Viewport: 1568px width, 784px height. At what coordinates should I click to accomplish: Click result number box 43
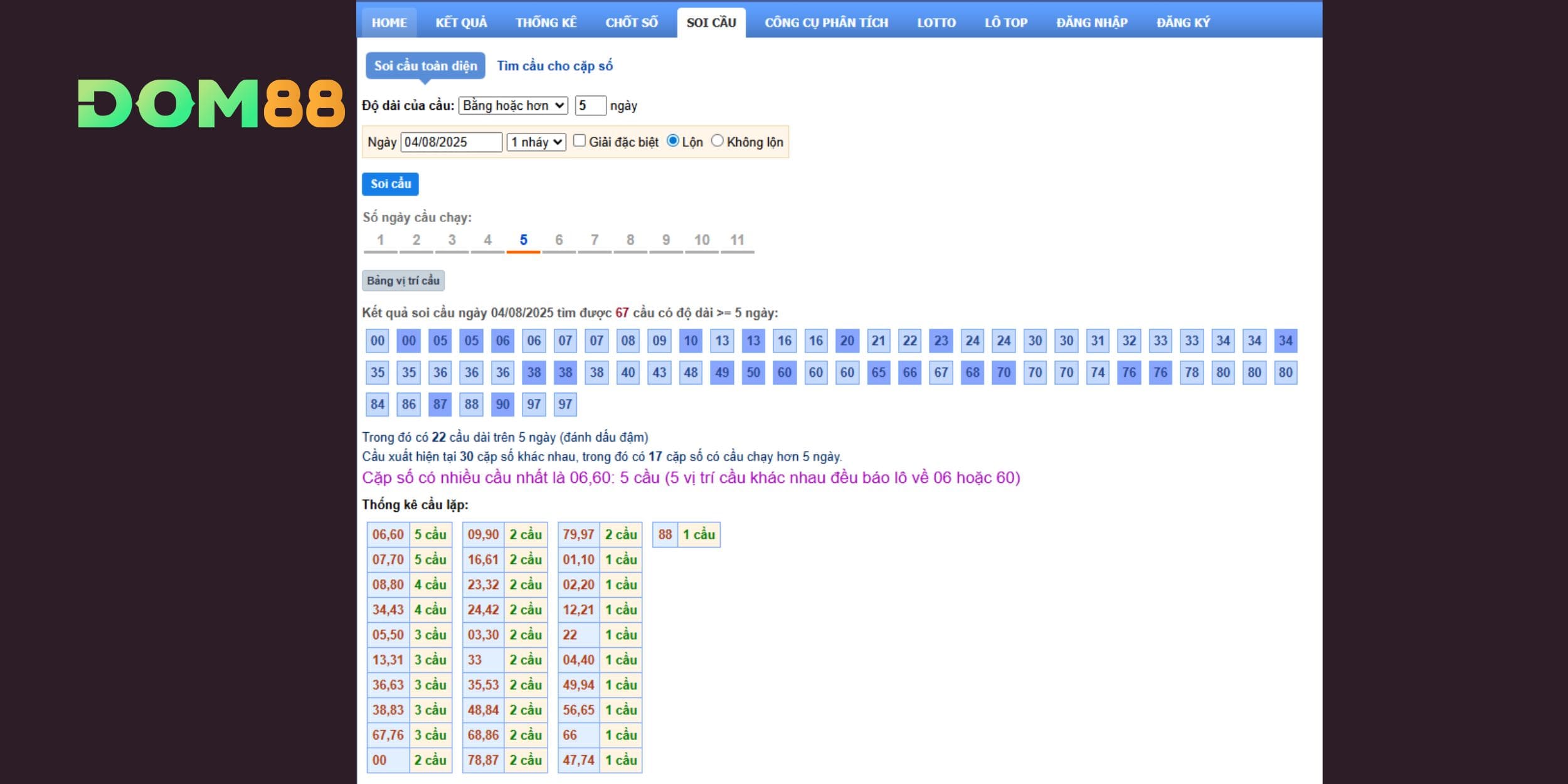tap(659, 373)
